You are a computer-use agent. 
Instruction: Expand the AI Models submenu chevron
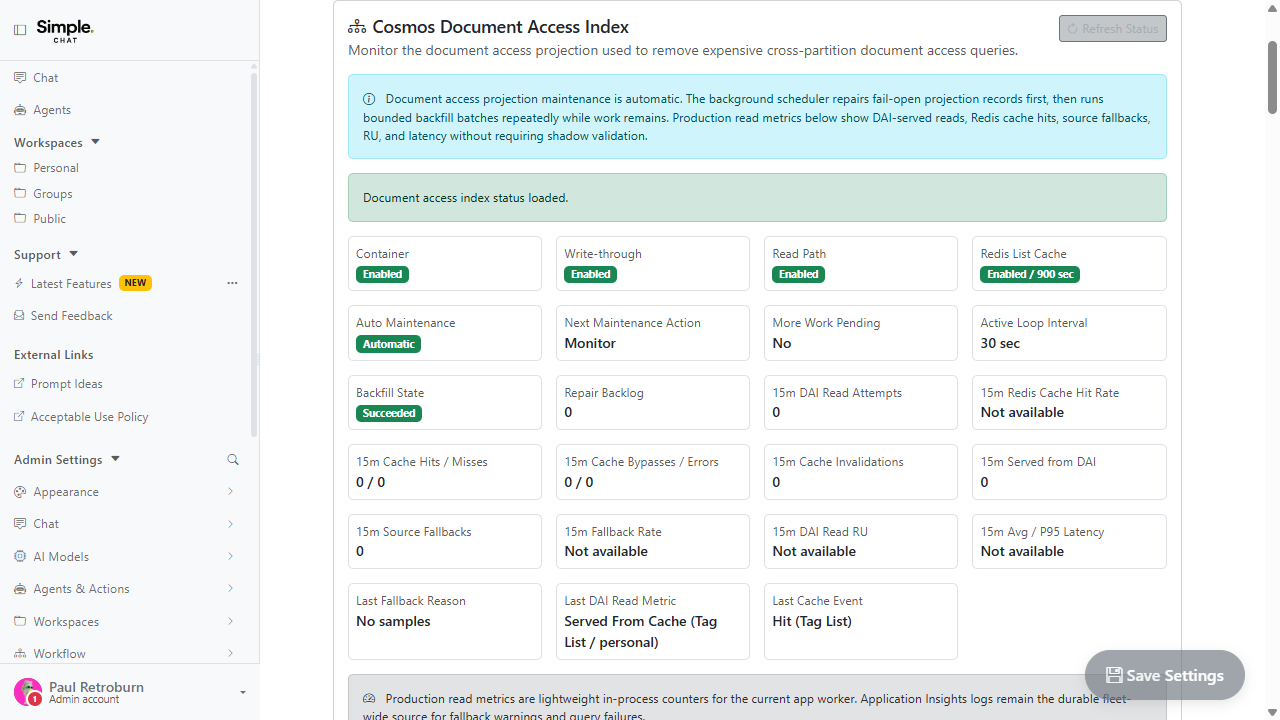click(230, 556)
